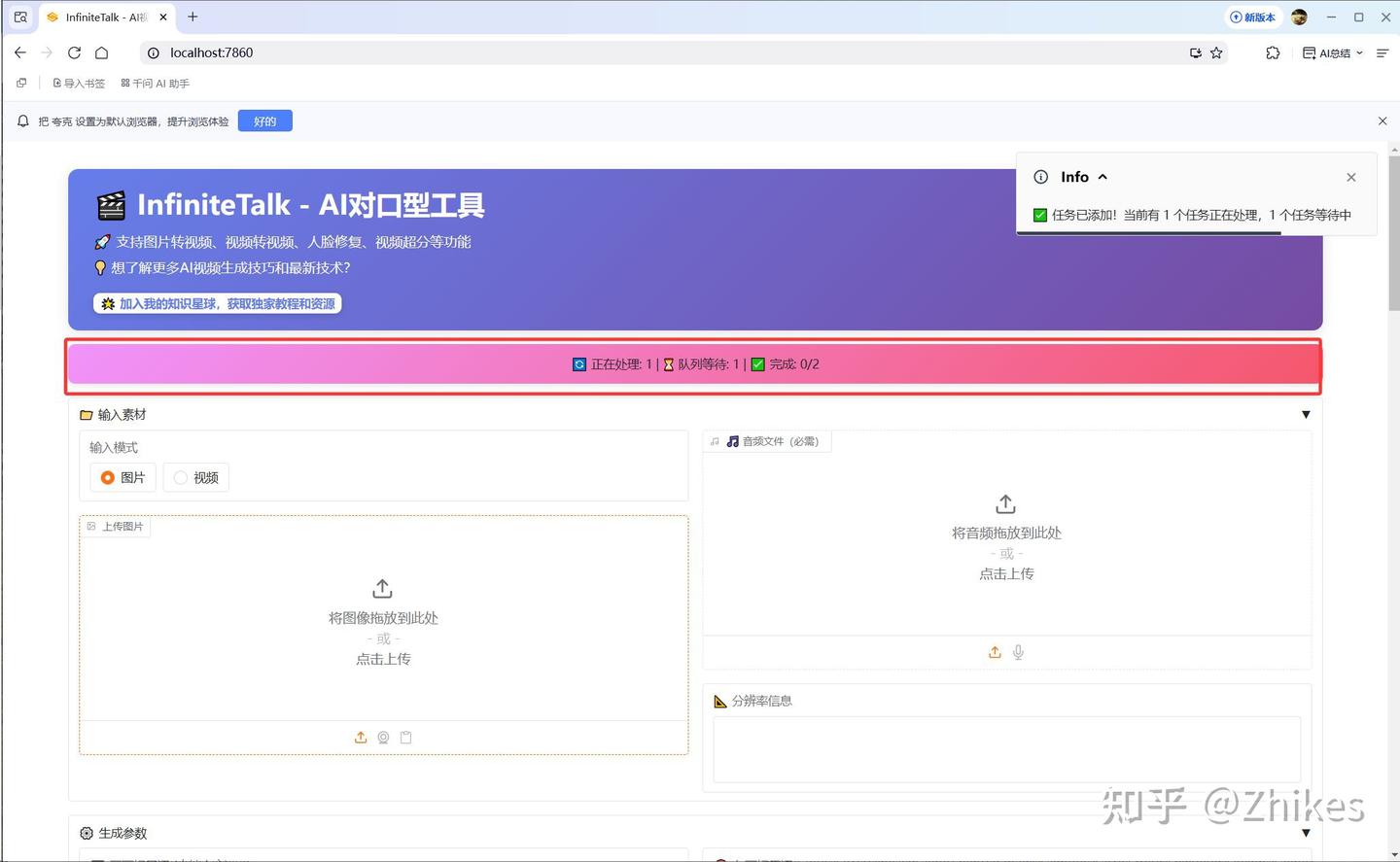The height and width of the screenshot is (862, 1400).
Task: Click the 想了解更多AI视频生成技巧 text line
Action: click(223, 268)
